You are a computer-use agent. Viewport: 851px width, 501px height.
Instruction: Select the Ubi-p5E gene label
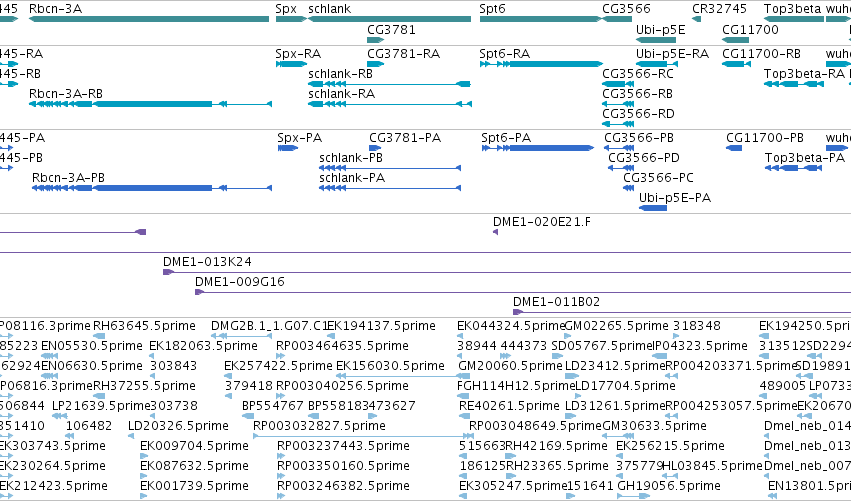[661, 30]
